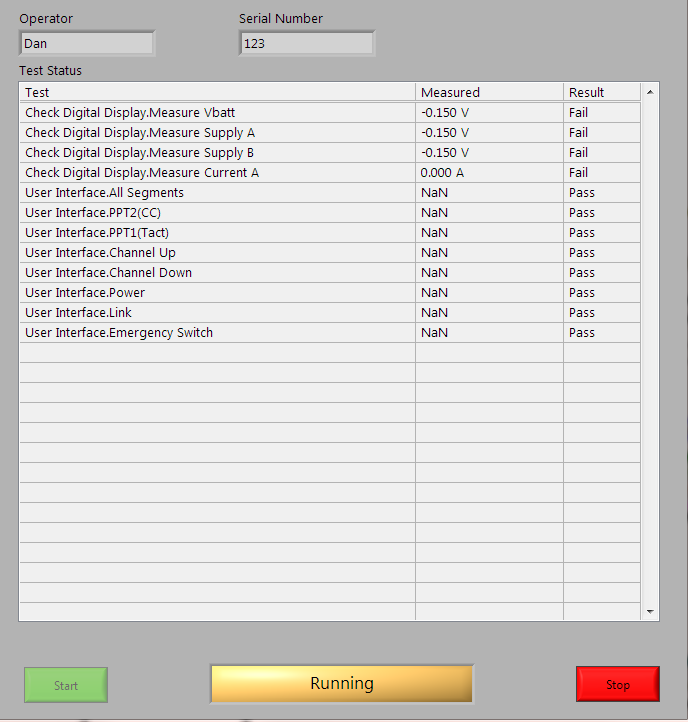Select the Measure Supply A test row

click(x=330, y=133)
